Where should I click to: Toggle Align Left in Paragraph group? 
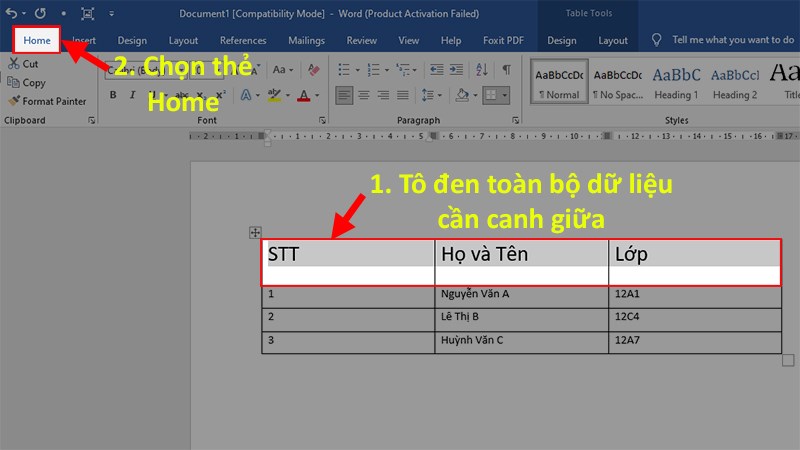click(x=343, y=95)
